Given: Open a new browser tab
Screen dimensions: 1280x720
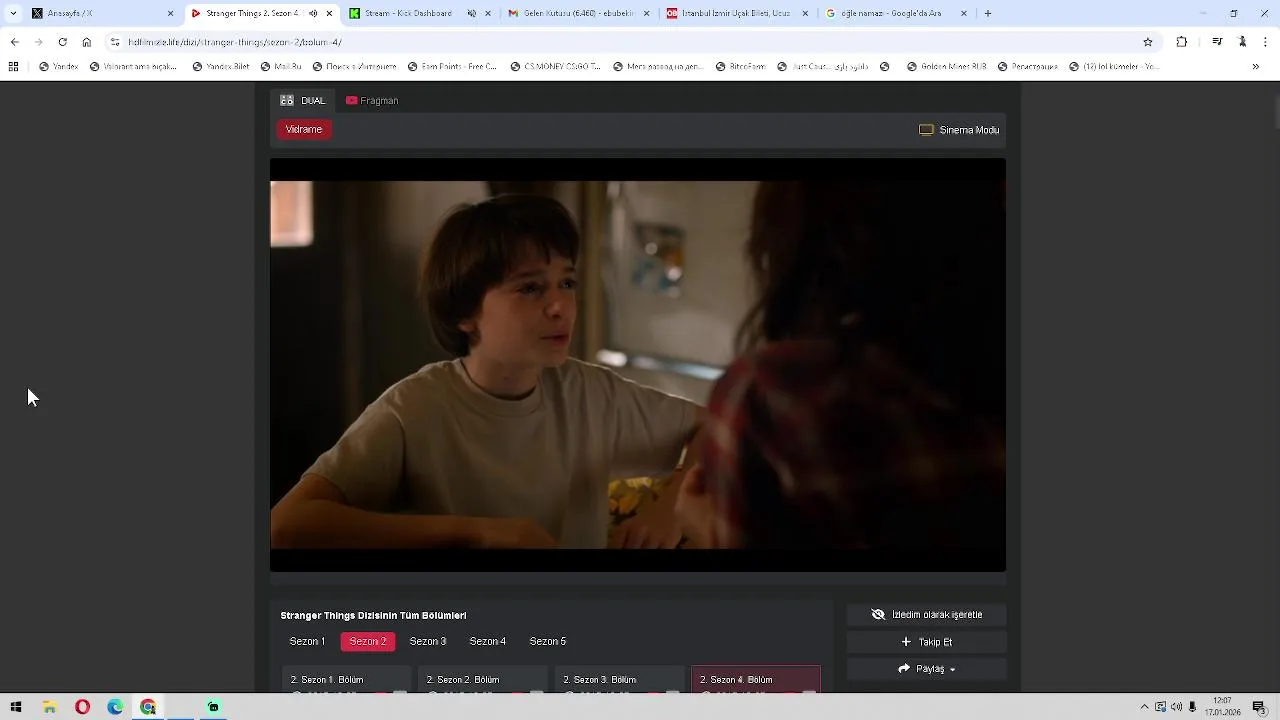Looking at the screenshot, I should (988, 13).
